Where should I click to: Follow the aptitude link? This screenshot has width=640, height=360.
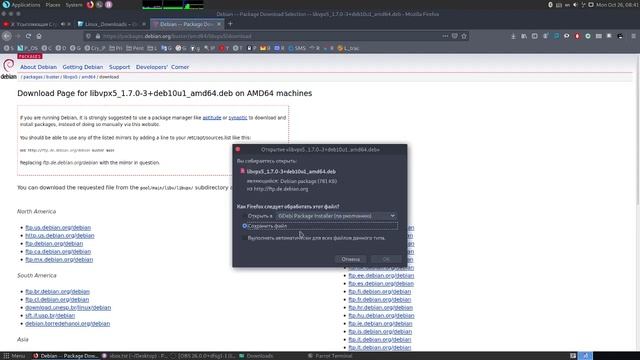click(212, 118)
